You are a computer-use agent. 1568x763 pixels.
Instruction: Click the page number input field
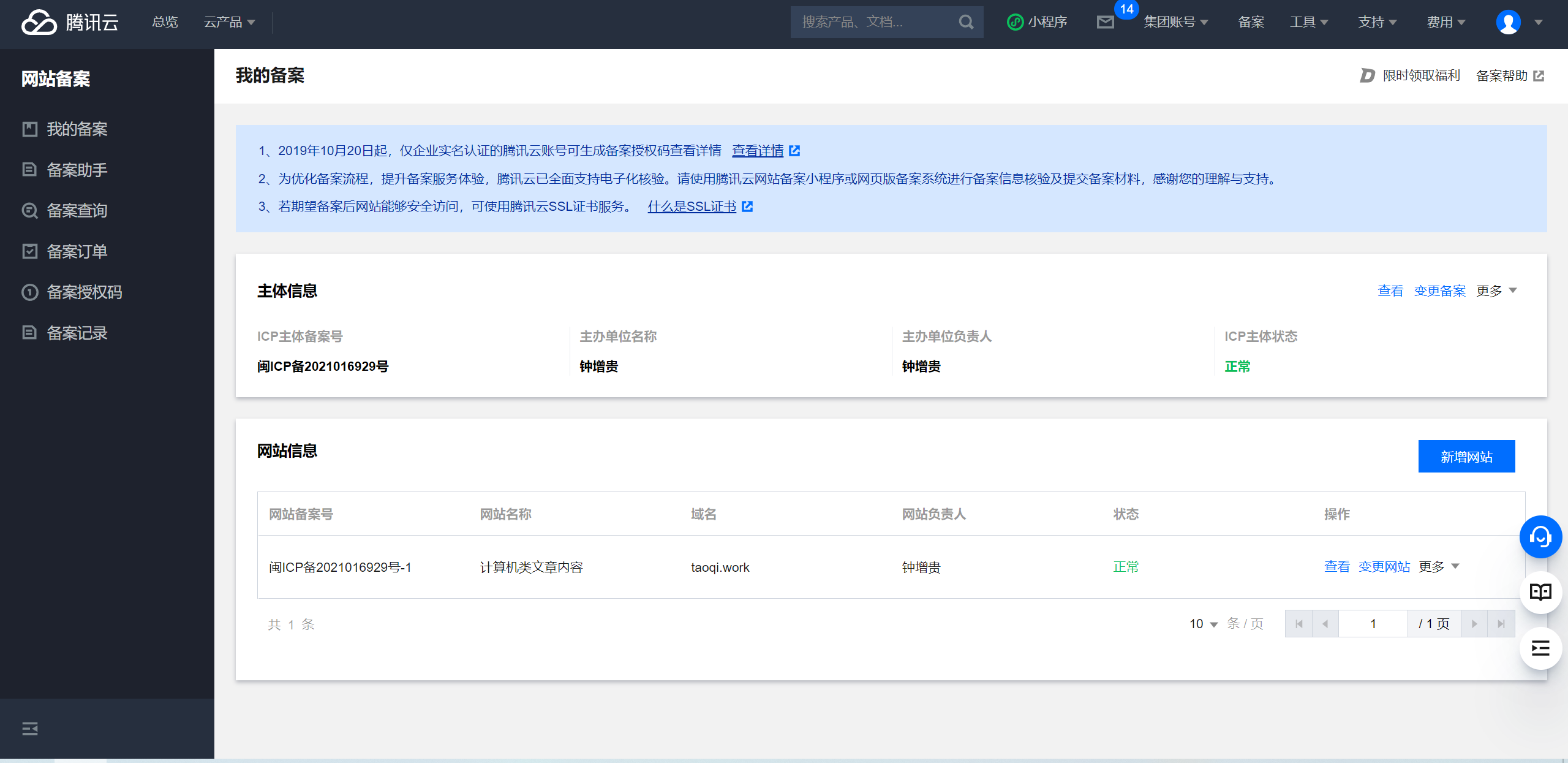(1373, 624)
